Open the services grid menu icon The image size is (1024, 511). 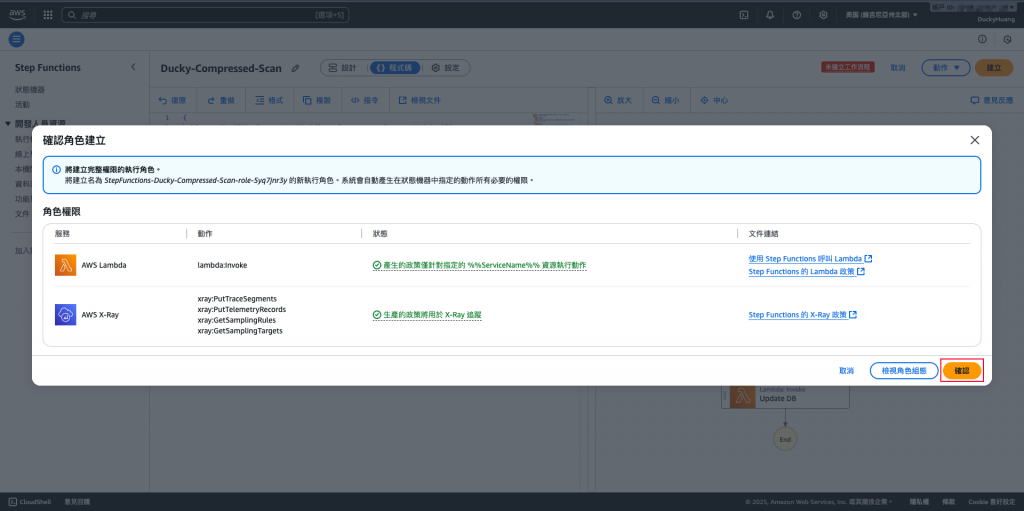click(48, 14)
